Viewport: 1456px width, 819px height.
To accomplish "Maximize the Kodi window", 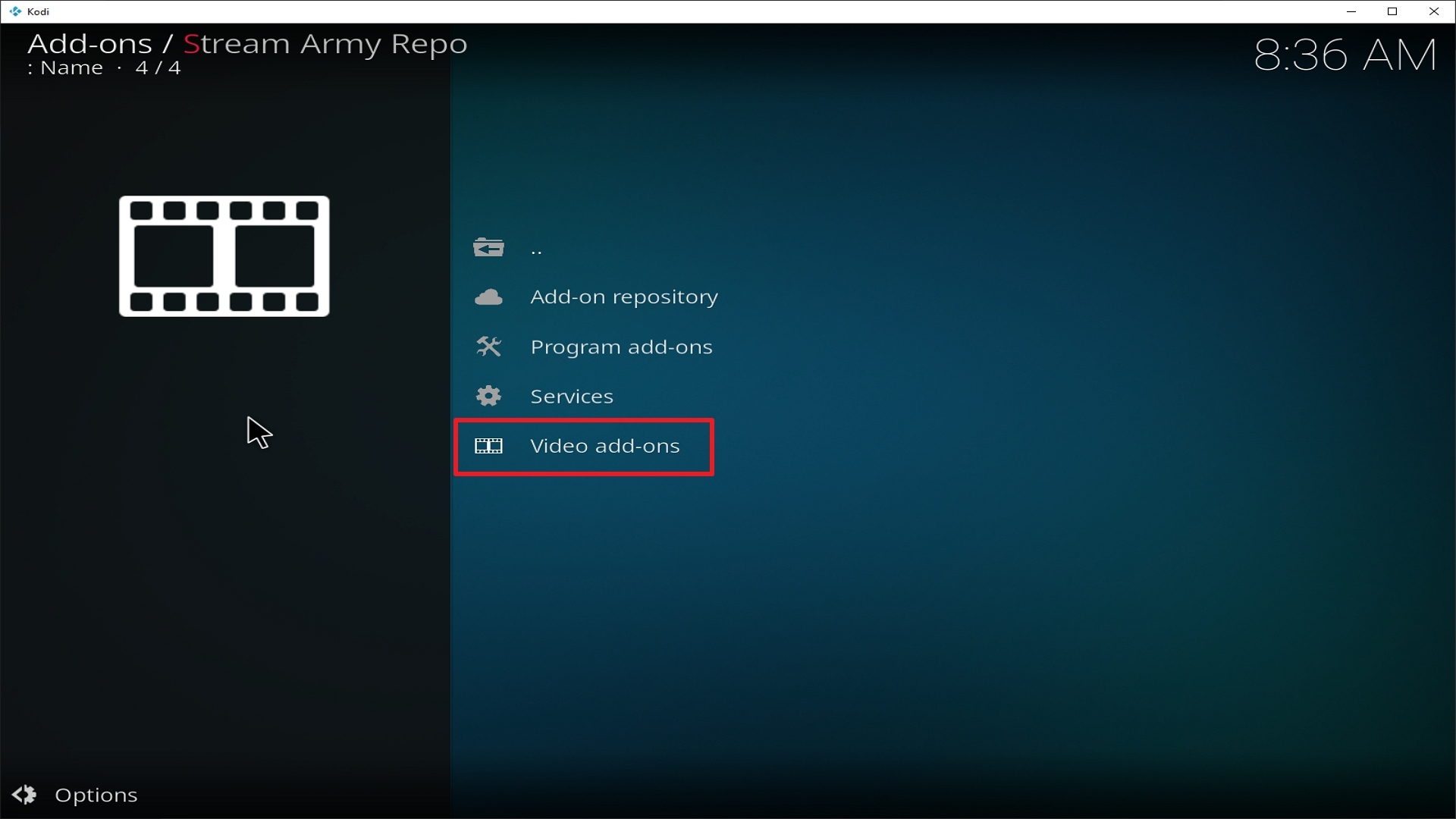I will pyautogui.click(x=1392, y=11).
